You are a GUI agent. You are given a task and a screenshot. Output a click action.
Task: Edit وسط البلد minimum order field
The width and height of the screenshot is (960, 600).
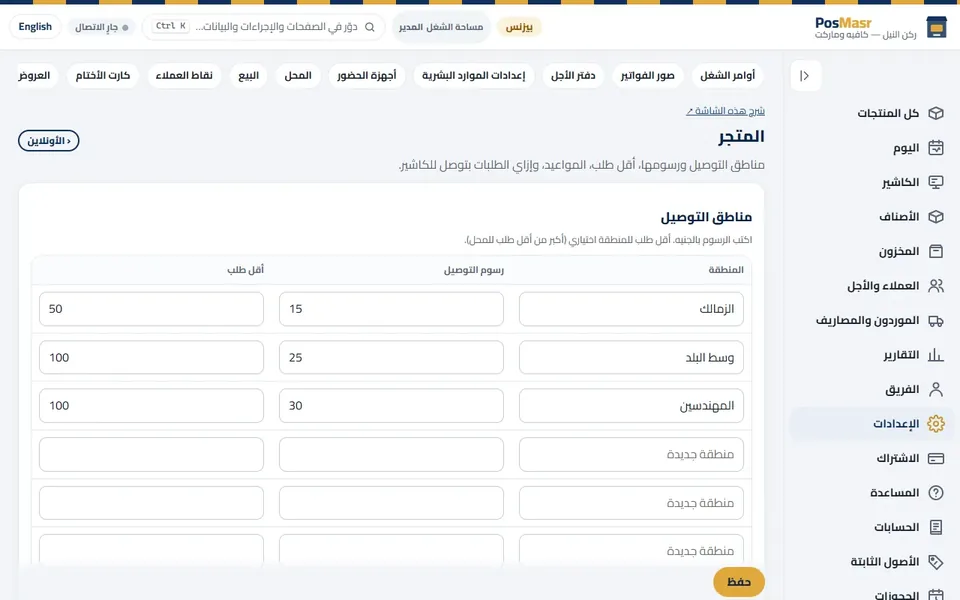(x=151, y=358)
